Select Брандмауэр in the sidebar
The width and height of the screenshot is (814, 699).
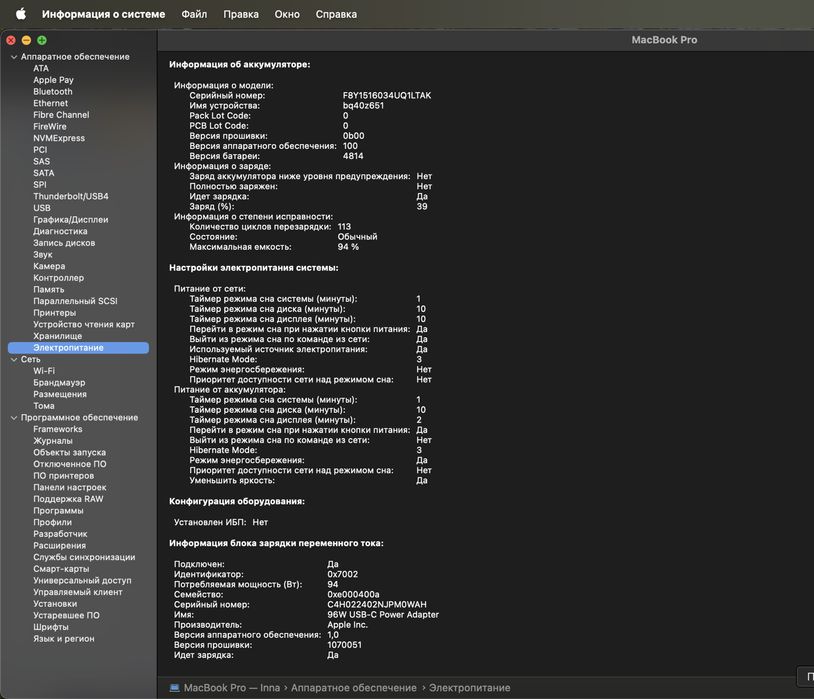(x=59, y=383)
